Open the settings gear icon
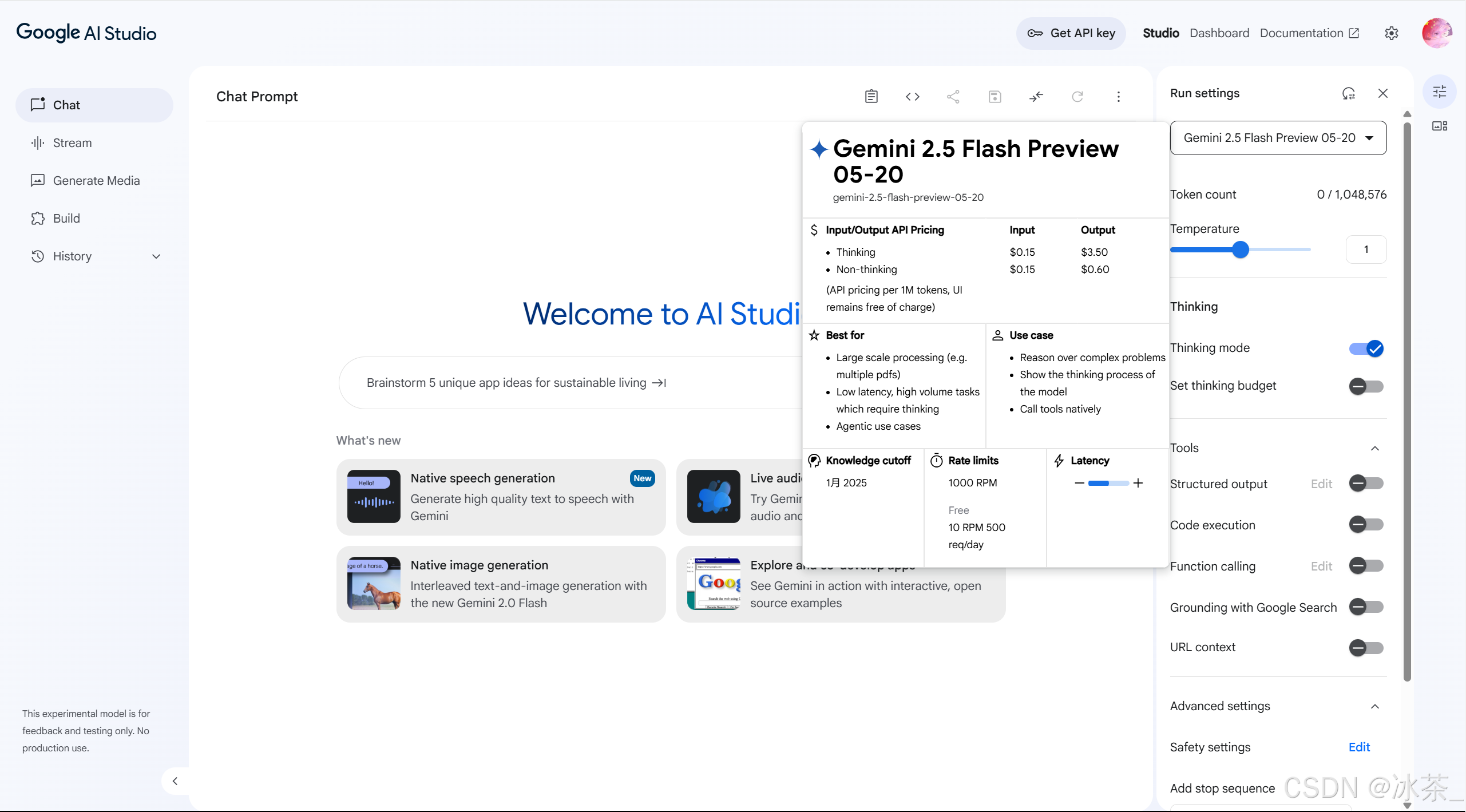 coord(1392,33)
